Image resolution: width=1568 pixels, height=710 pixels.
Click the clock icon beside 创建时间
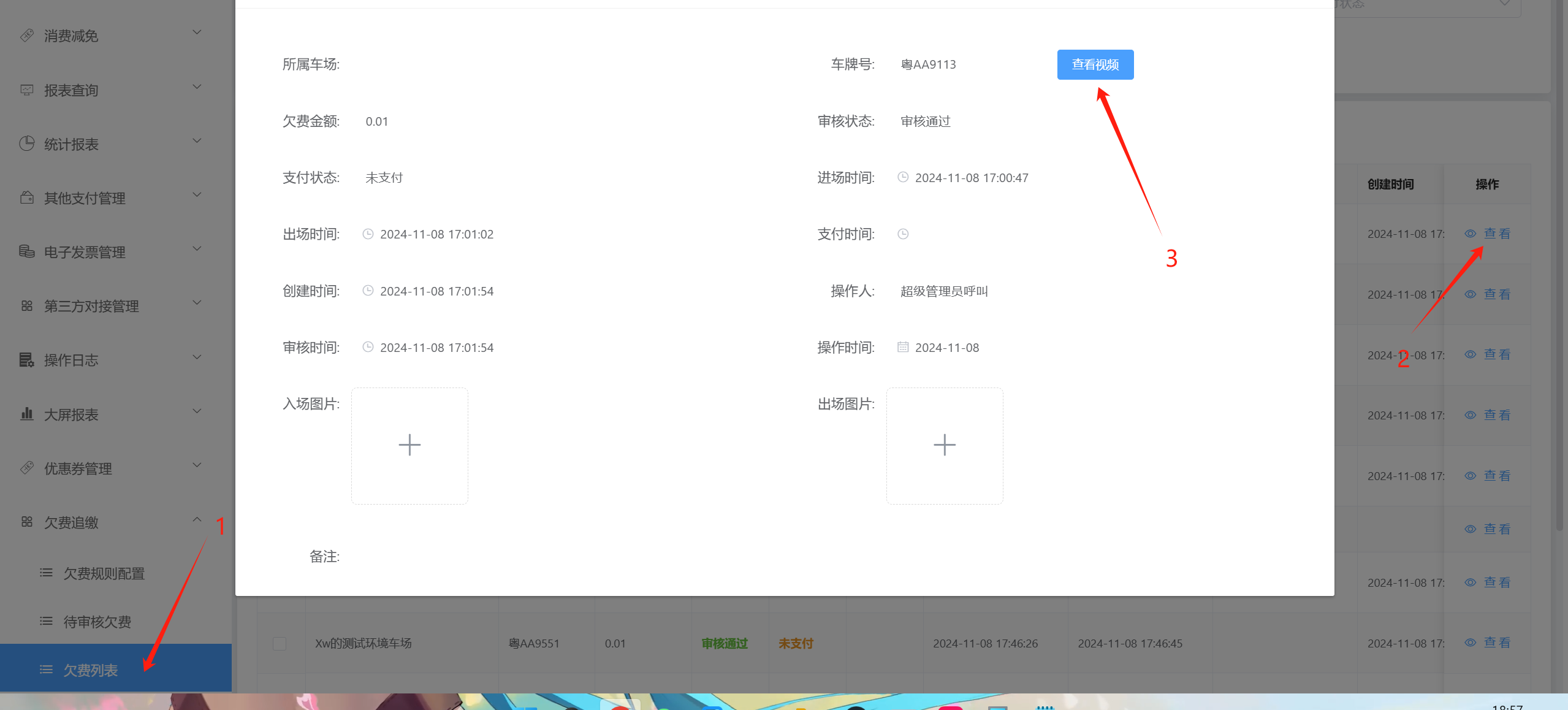pos(368,291)
